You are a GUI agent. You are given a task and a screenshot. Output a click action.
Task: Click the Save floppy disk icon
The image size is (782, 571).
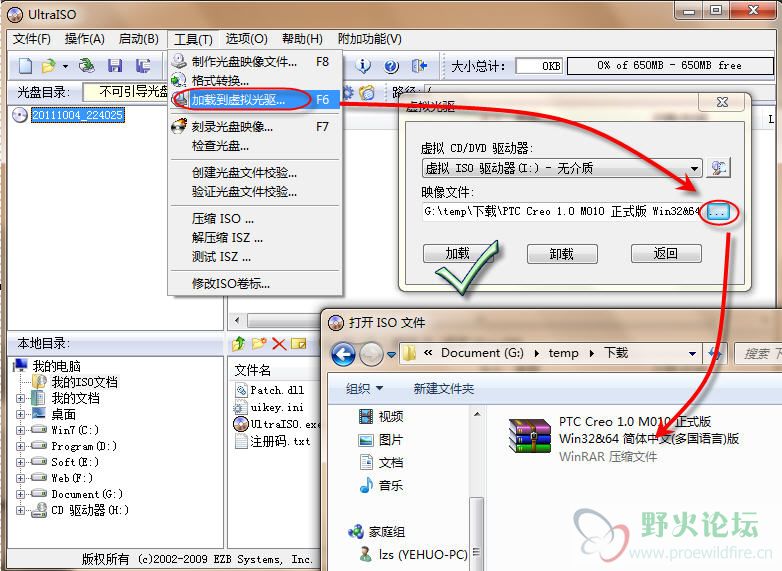[x=115, y=65]
